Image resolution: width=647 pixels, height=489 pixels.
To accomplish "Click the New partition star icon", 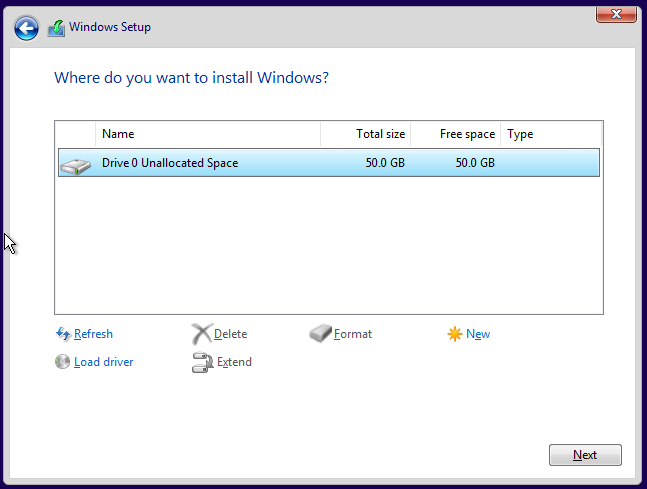I will pos(455,333).
